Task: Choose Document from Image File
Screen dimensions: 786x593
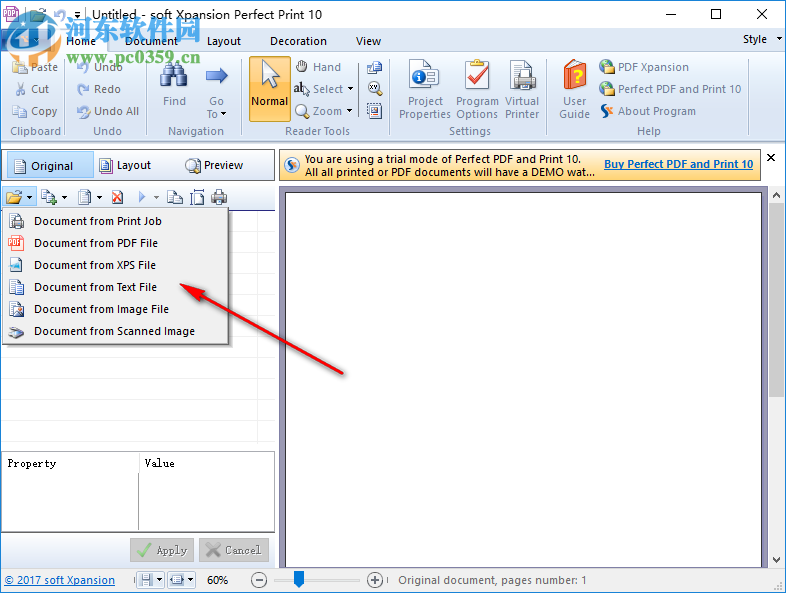Action: (115, 309)
